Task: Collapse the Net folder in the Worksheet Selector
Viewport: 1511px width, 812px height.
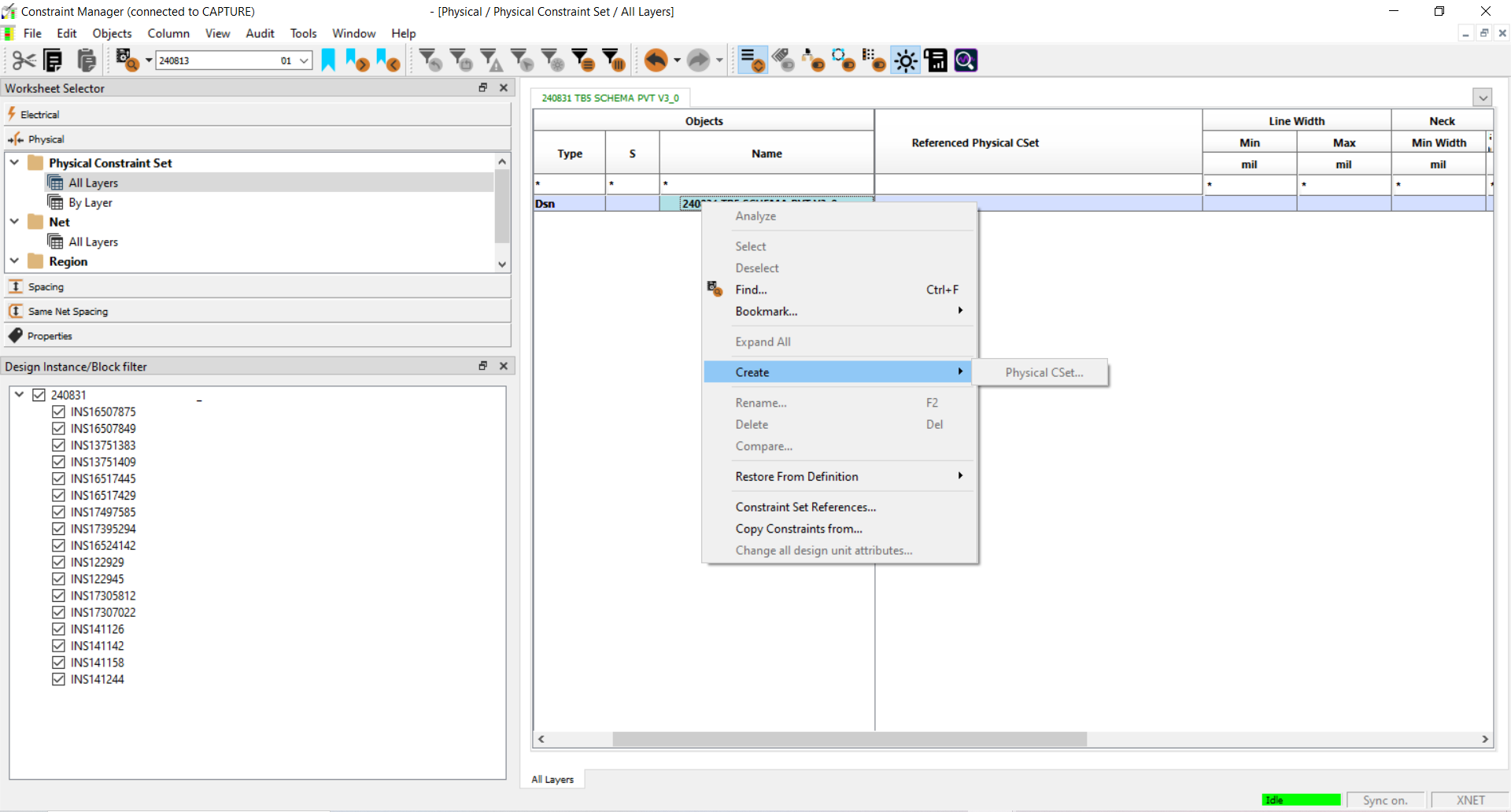Action: (x=15, y=221)
